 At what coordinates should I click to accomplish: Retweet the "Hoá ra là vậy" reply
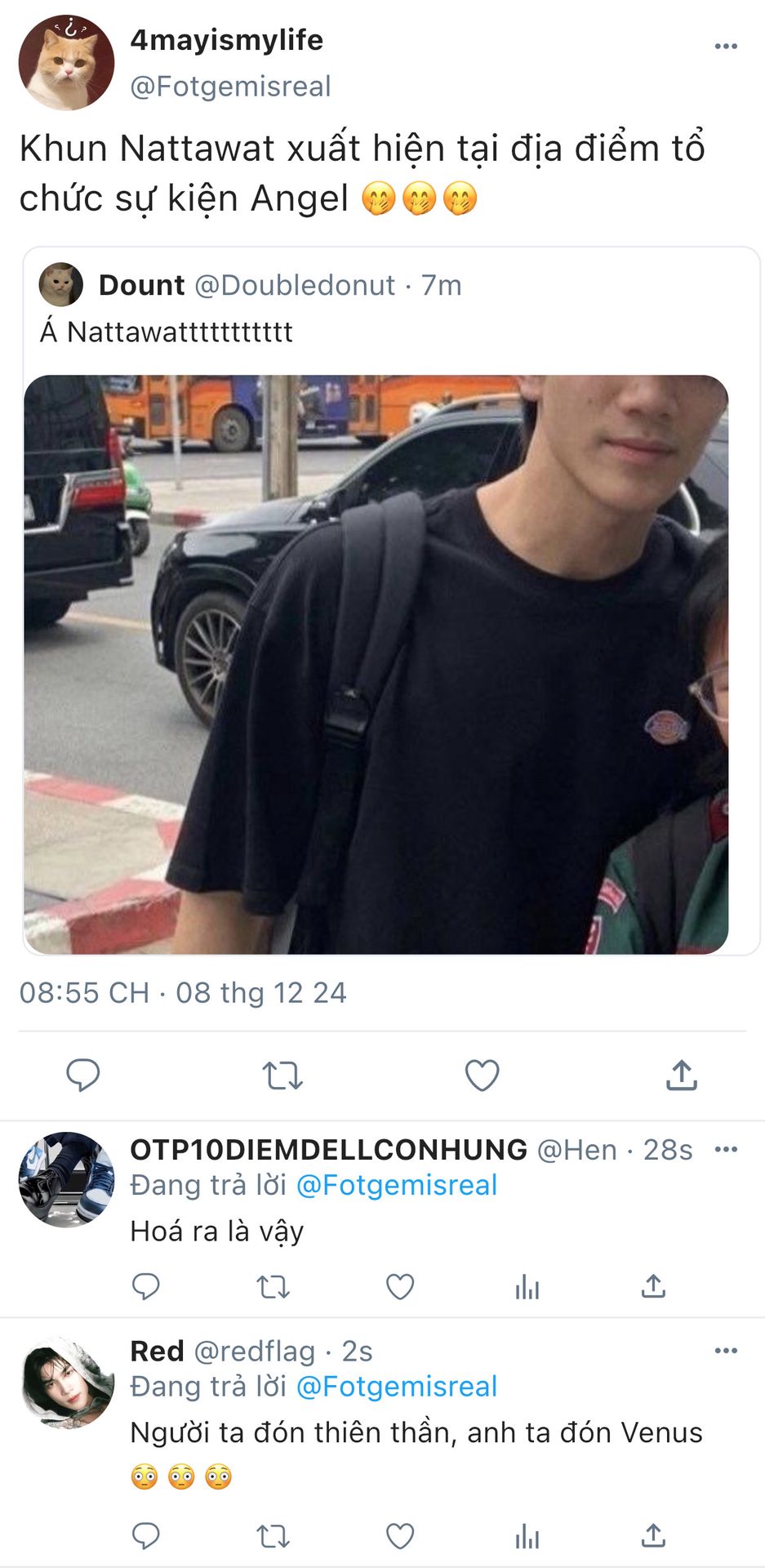273,1287
